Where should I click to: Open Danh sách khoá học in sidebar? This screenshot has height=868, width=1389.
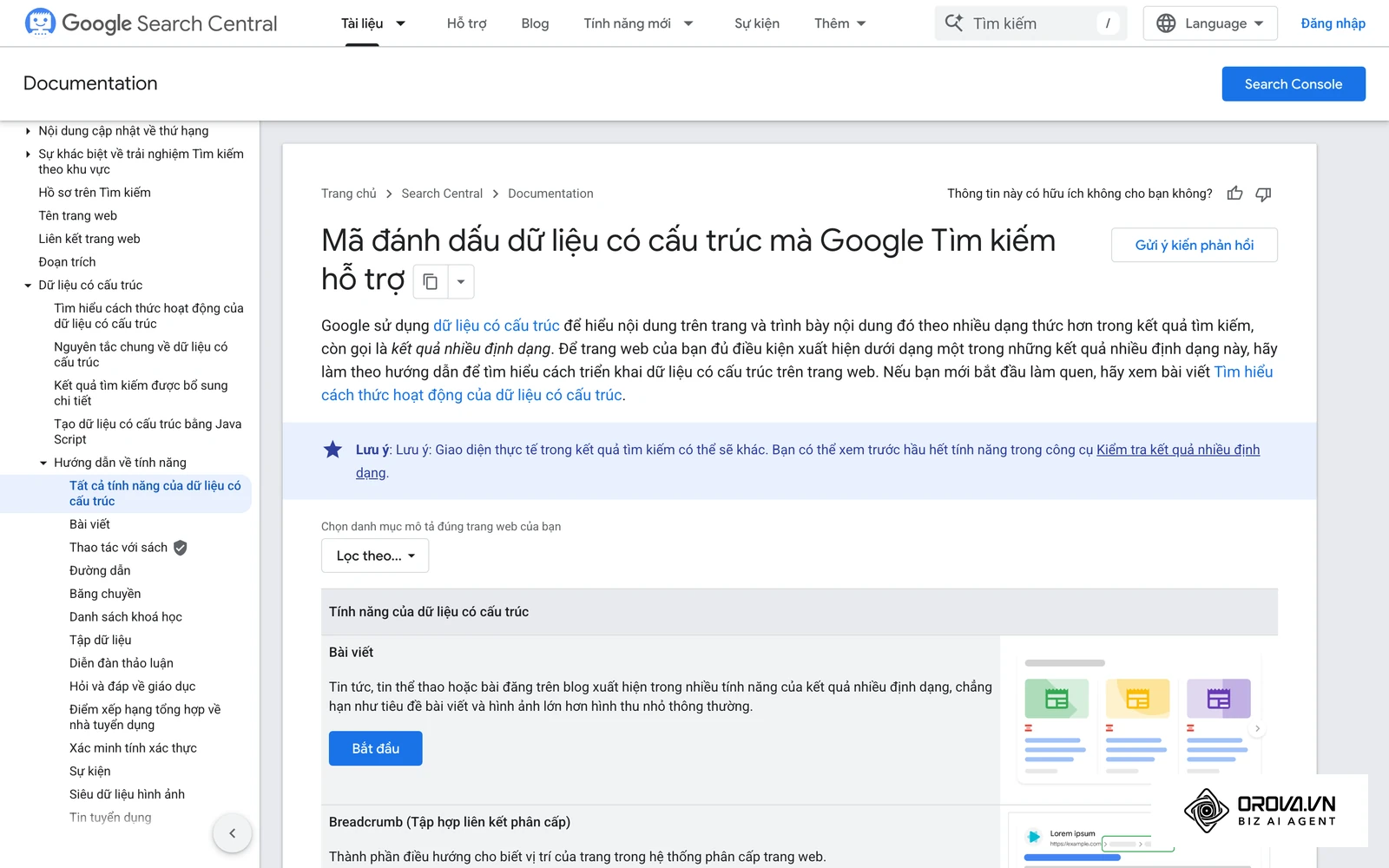coord(126,617)
